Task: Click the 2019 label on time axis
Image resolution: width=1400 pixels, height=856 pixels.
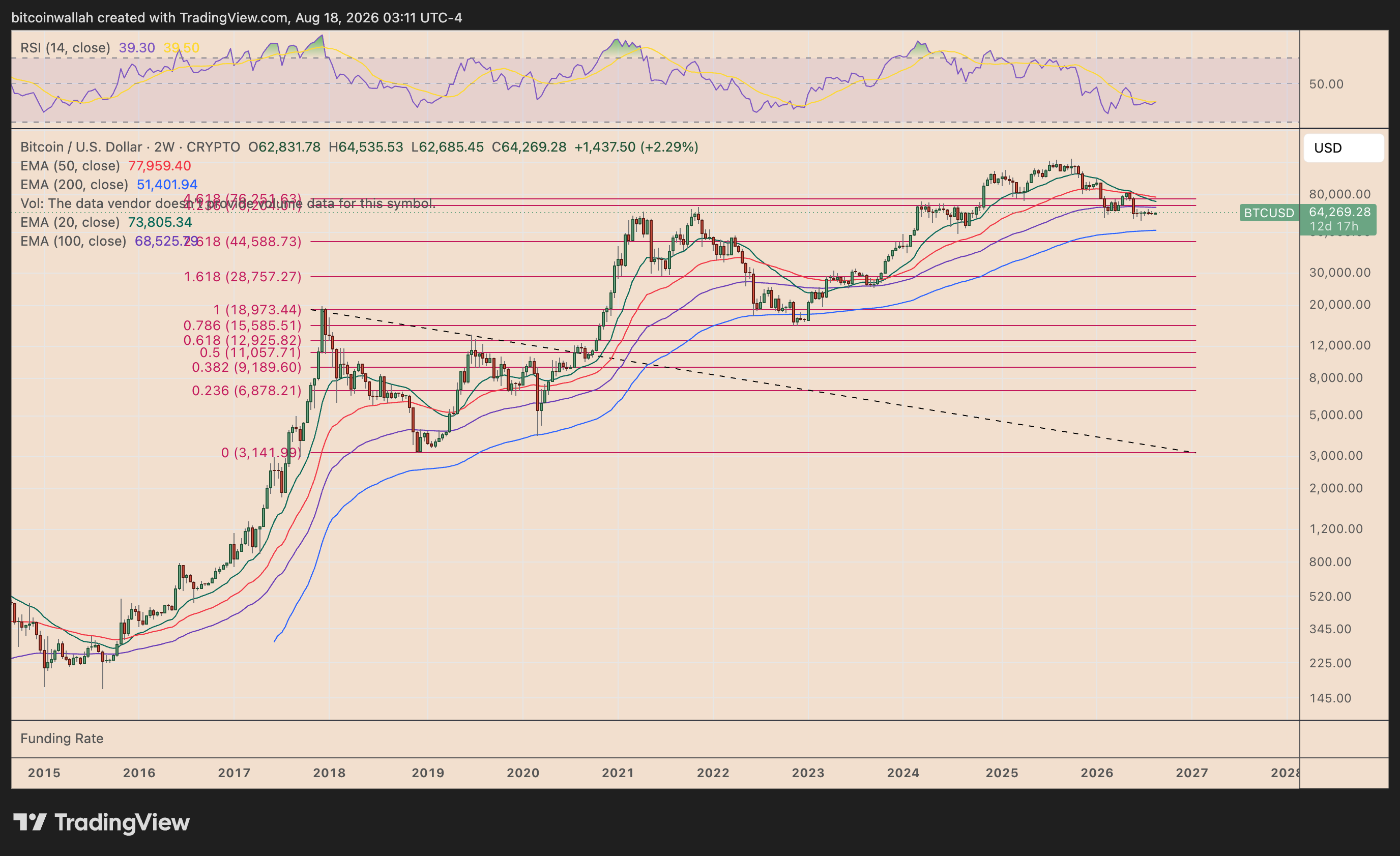Action: coord(428,773)
